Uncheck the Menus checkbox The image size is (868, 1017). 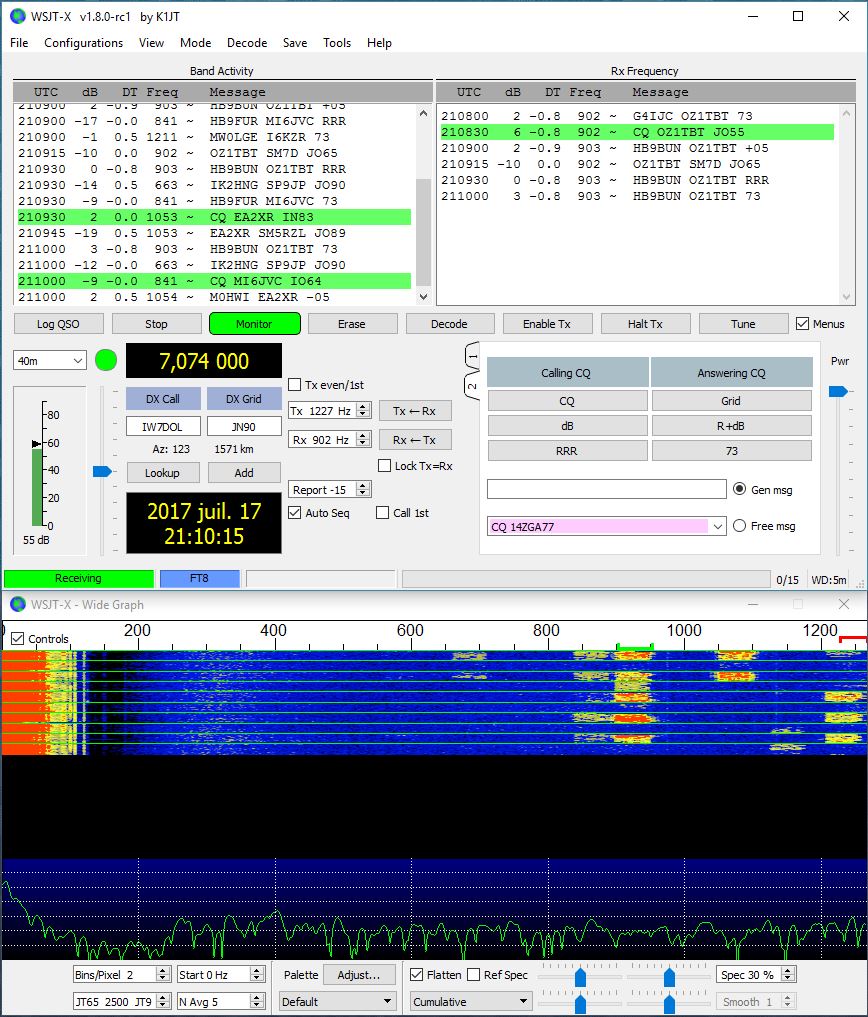pyautogui.click(x=802, y=324)
